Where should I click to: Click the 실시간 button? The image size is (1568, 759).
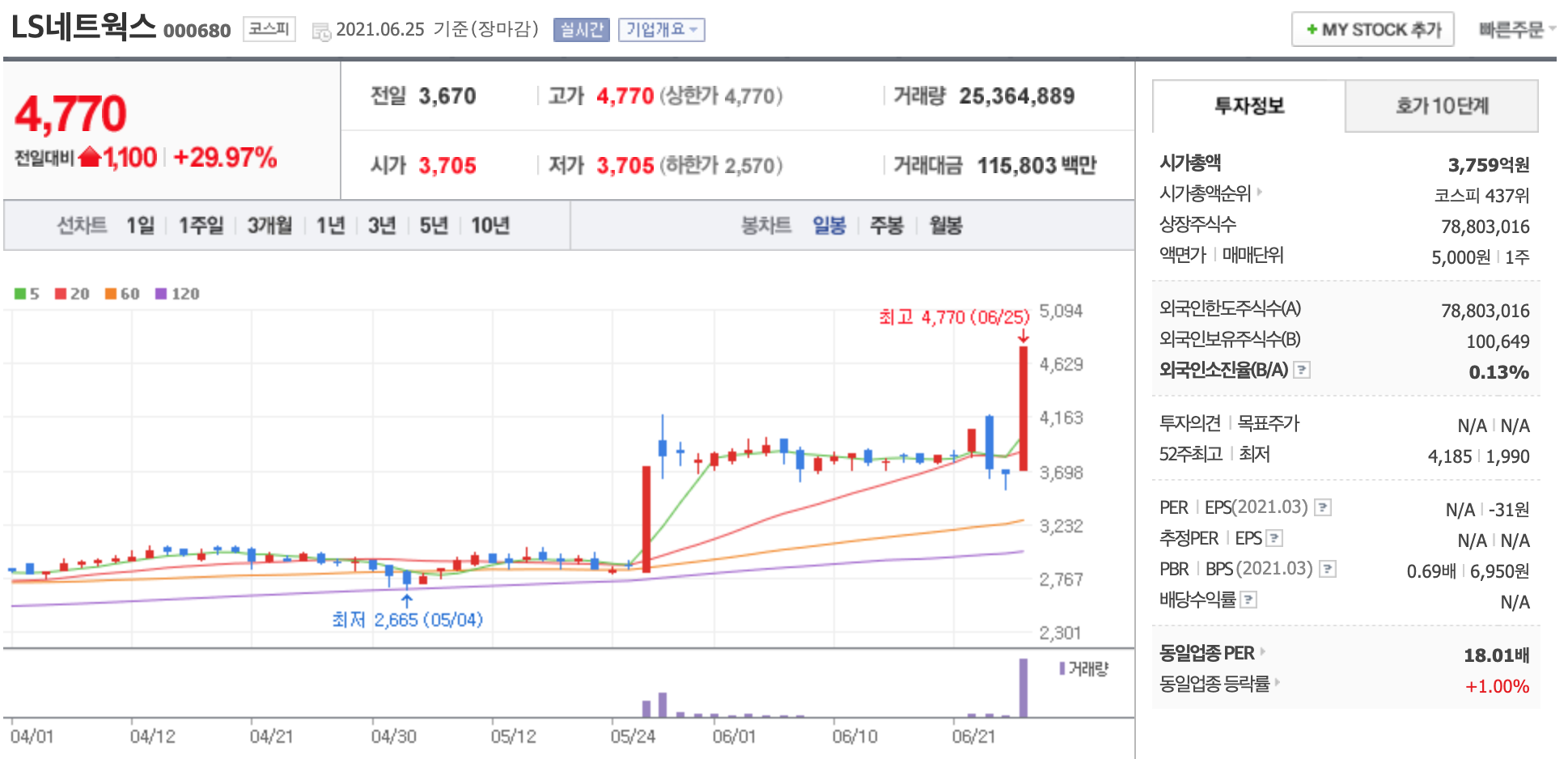[x=582, y=30]
